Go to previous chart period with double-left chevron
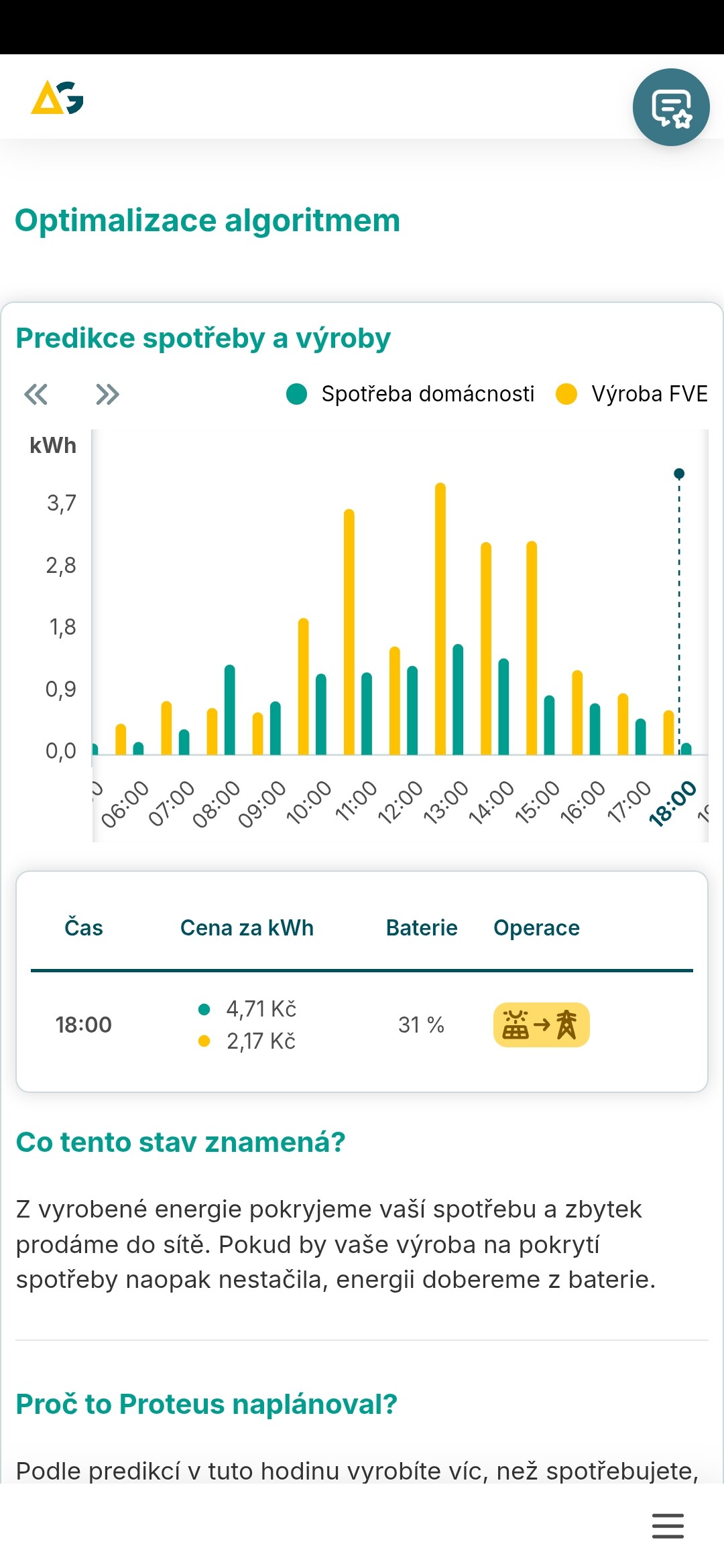The image size is (724, 1568). (36, 395)
